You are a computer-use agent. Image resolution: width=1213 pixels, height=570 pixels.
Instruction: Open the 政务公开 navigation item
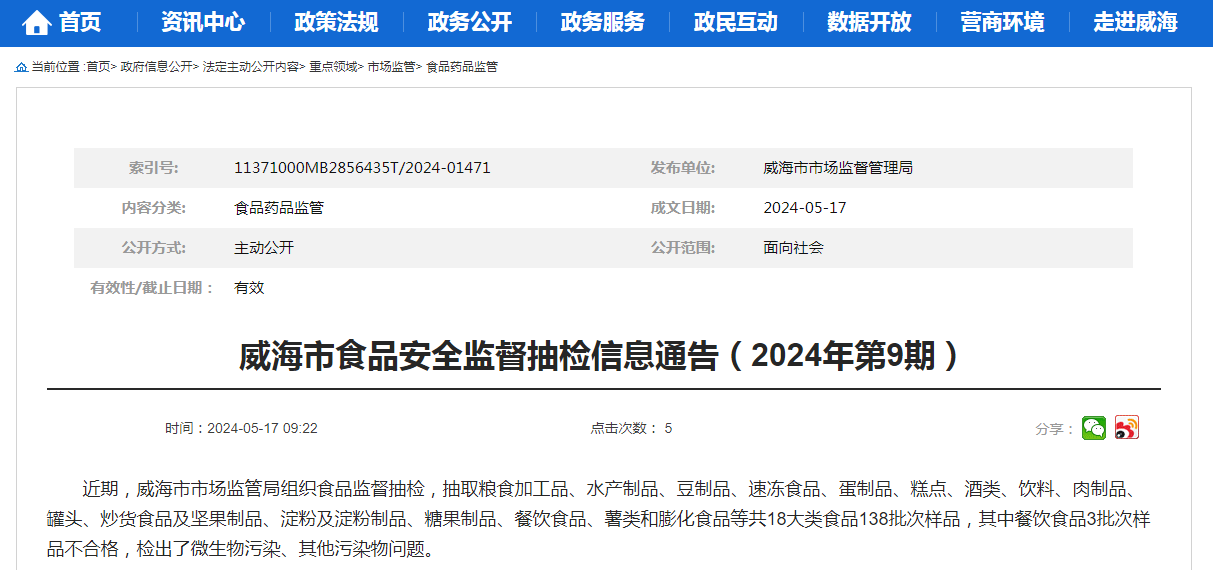pos(469,22)
